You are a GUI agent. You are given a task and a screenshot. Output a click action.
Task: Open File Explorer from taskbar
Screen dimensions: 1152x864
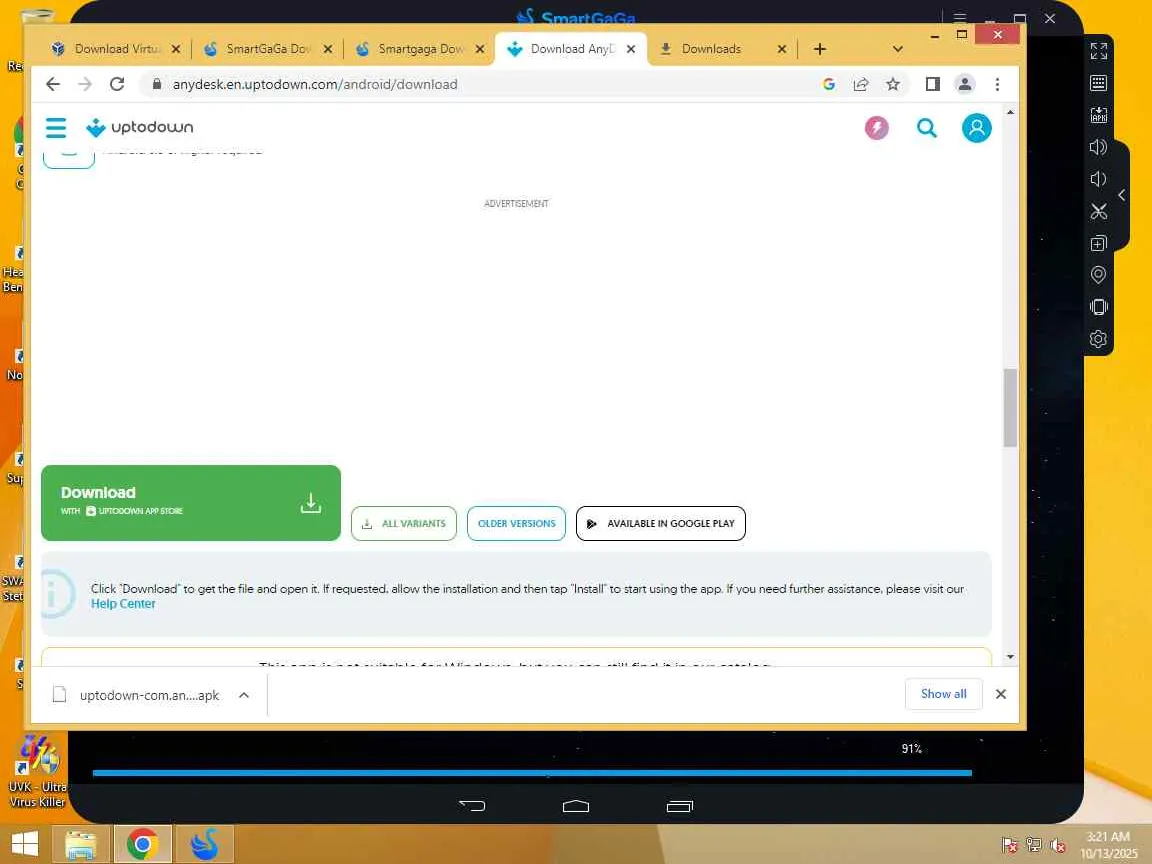click(x=80, y=844)
